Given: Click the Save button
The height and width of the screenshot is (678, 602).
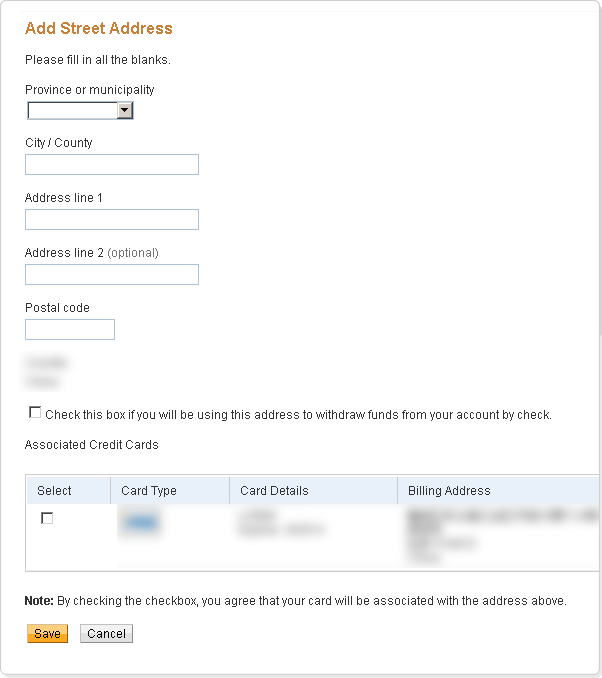Looking at the screenshot, I should coord(47,634).
